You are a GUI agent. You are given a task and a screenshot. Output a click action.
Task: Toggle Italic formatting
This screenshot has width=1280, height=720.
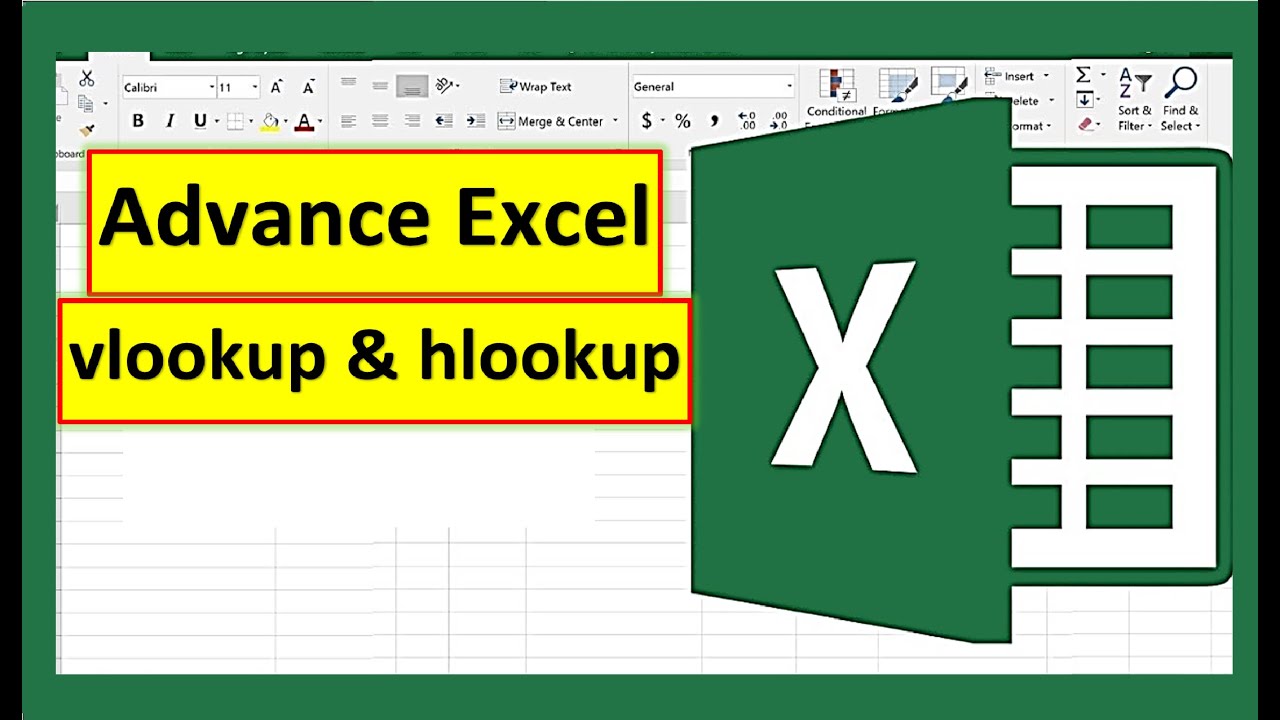coord(169,121)
